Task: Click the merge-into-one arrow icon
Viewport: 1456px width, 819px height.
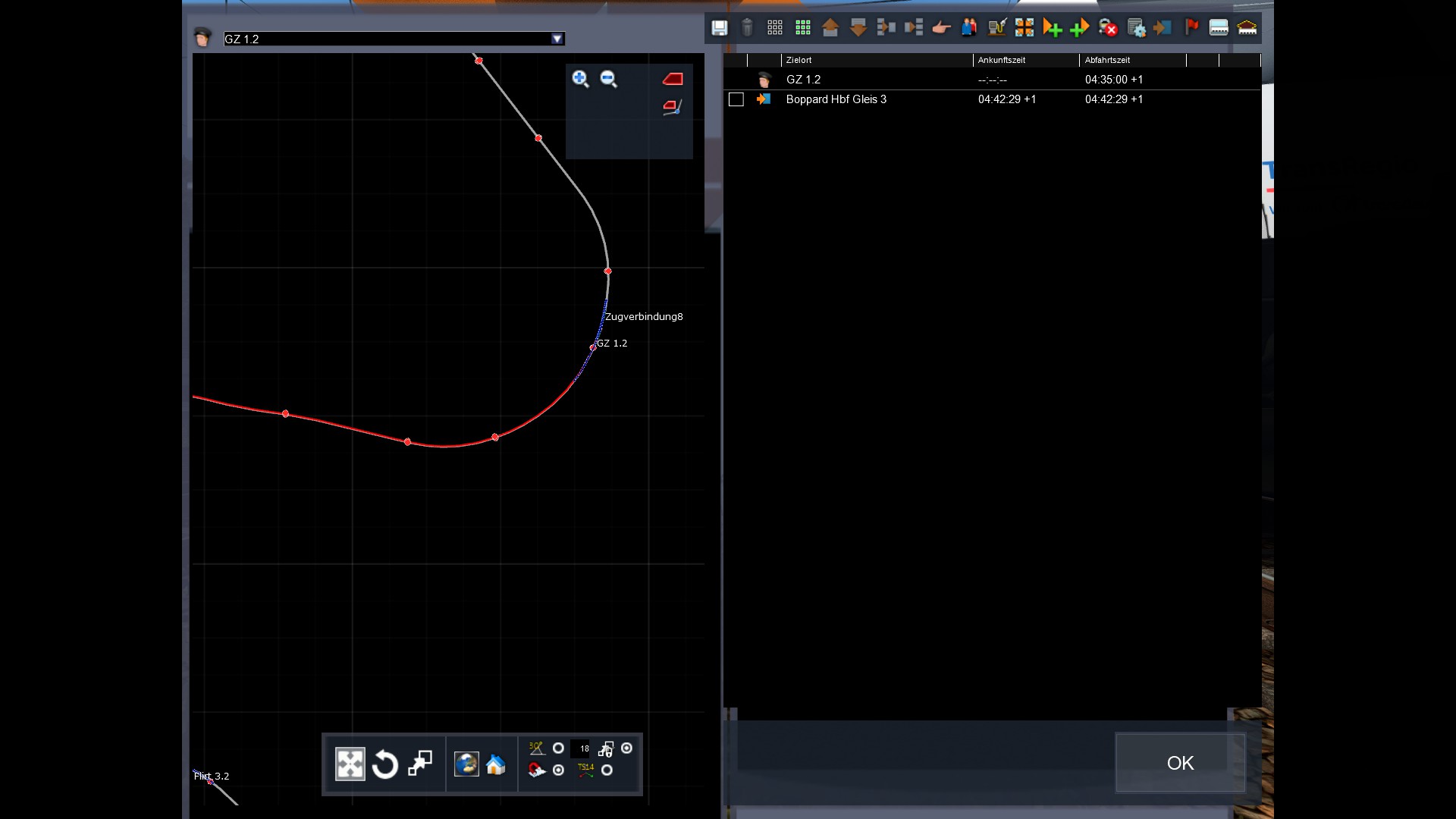Action: (886, 28)
